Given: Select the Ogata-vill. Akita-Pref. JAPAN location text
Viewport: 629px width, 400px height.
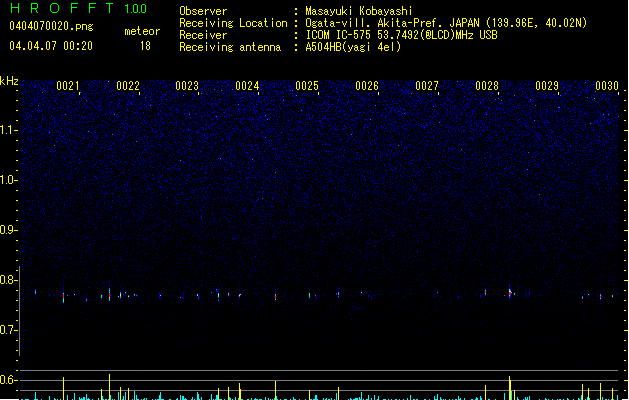Looking at the screenshot, I should coord(446,23).
